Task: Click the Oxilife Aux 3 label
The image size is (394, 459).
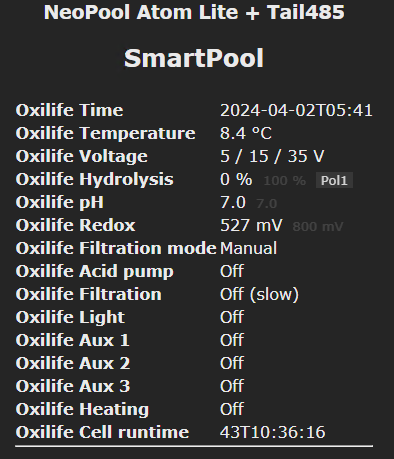Action: 73,386
